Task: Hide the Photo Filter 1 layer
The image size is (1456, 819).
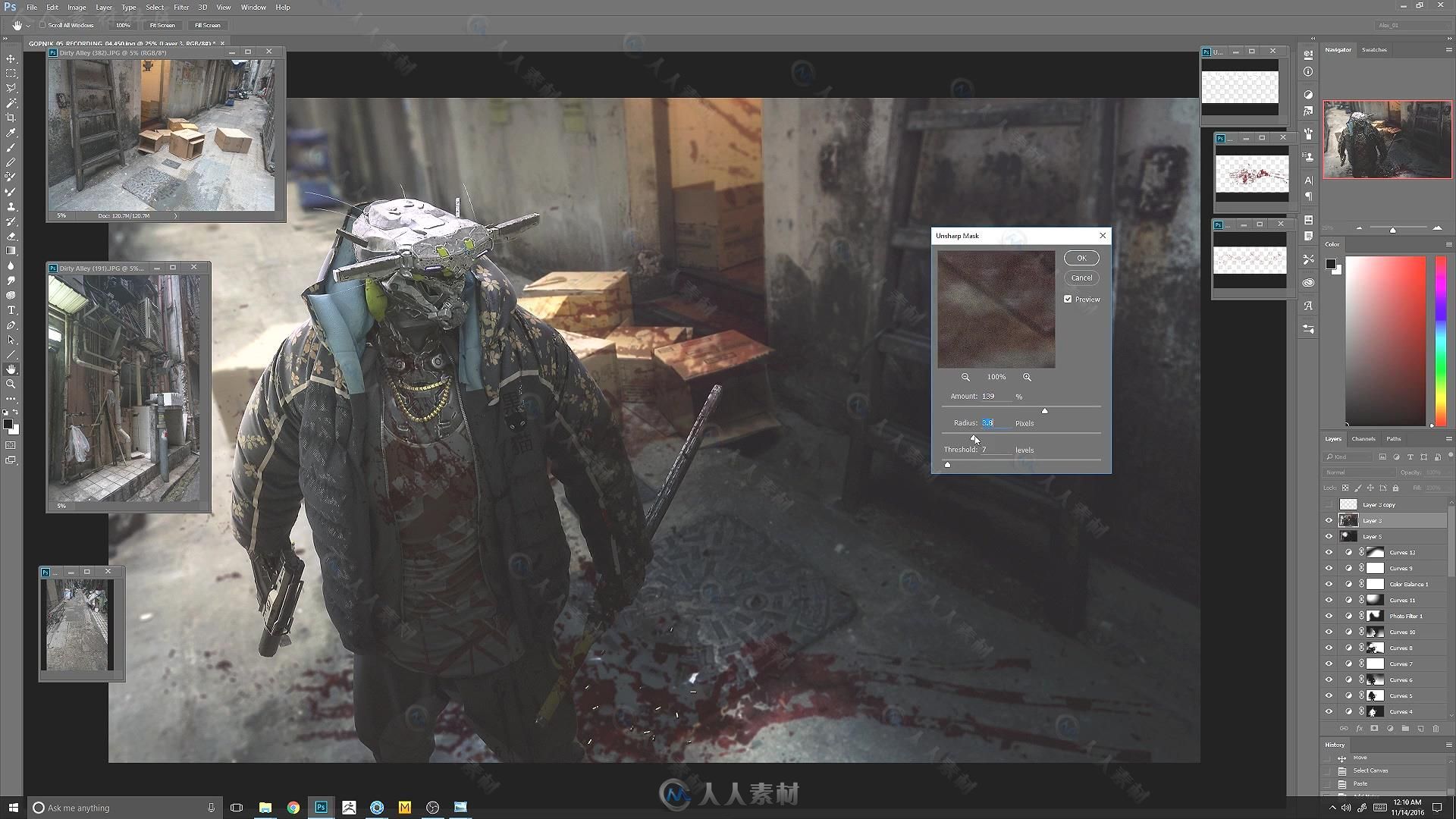Action: click(1329, 617)
